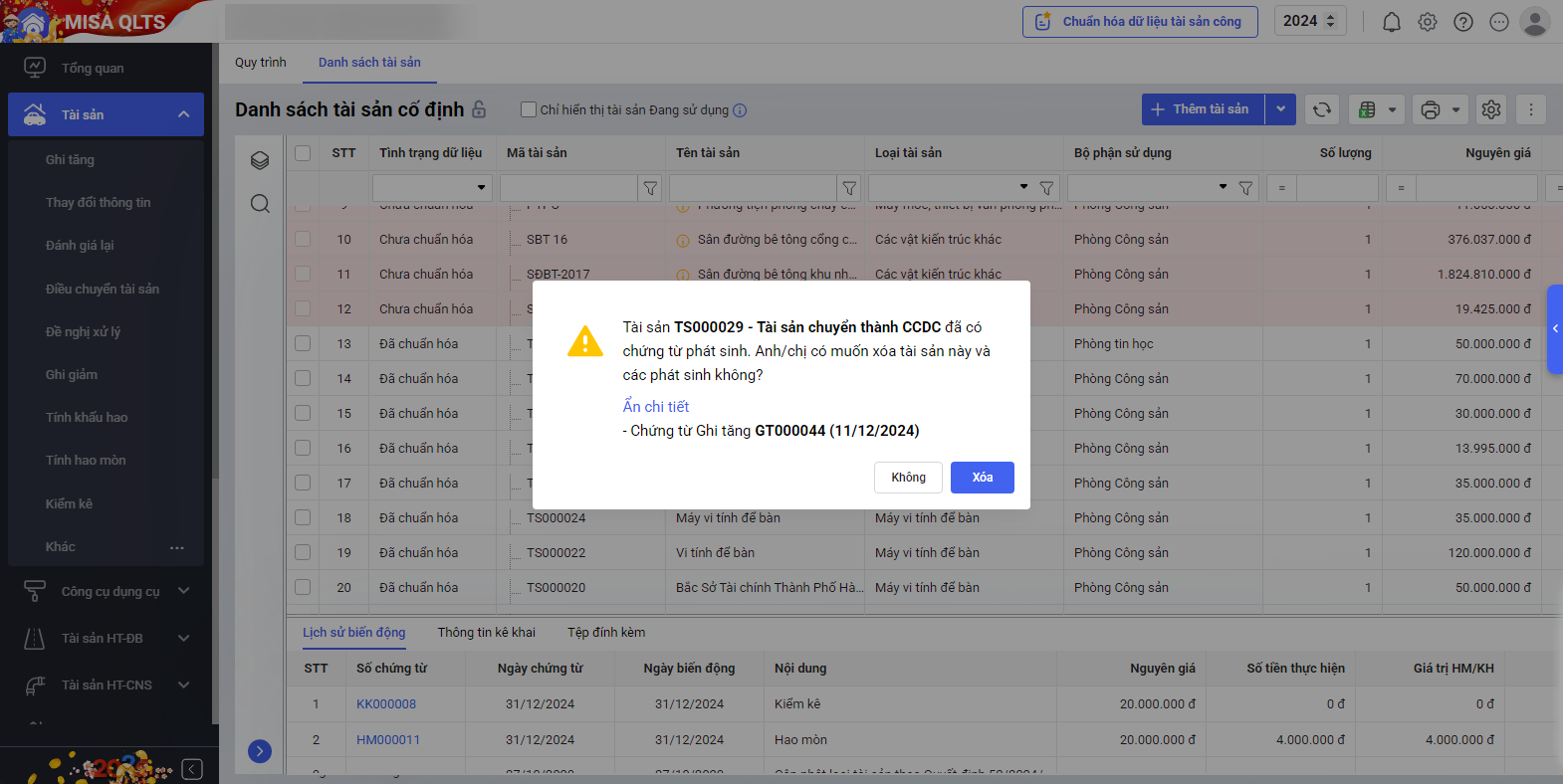Click the printer icon

1431,109
